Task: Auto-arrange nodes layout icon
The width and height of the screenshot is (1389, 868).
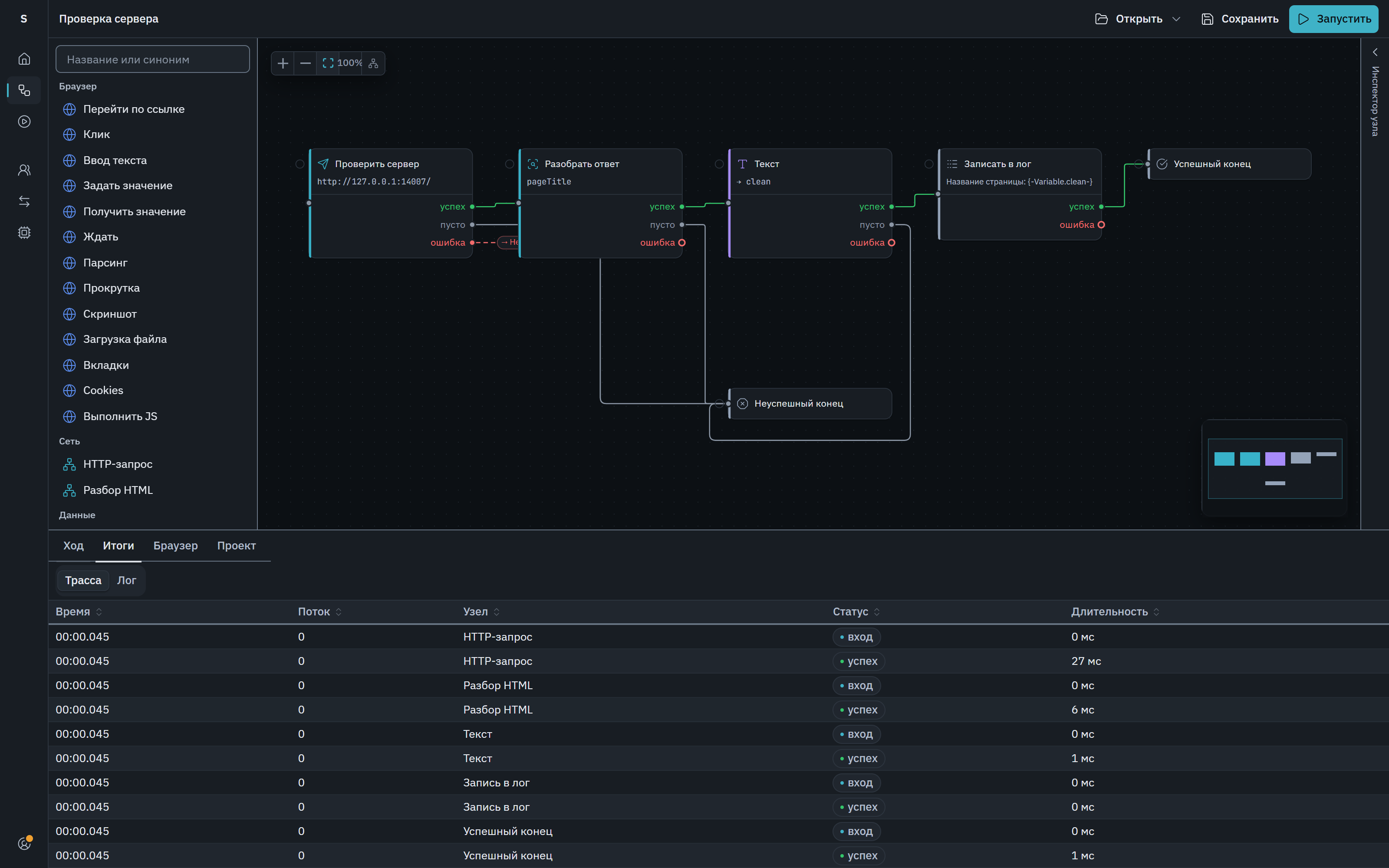Action: (x=373, y=63)
